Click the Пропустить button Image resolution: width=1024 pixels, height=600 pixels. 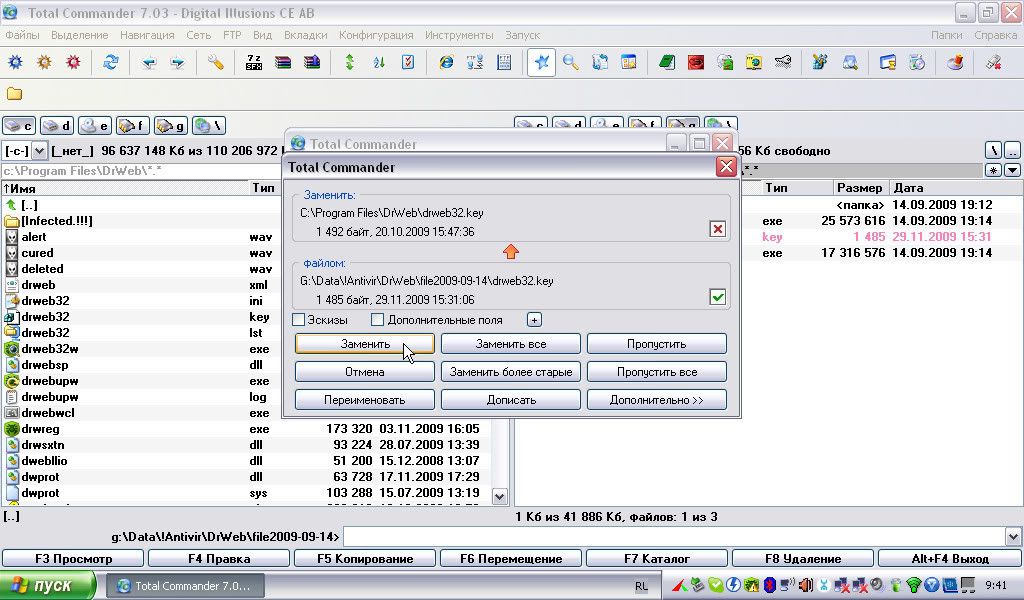[x=656, y=343]
